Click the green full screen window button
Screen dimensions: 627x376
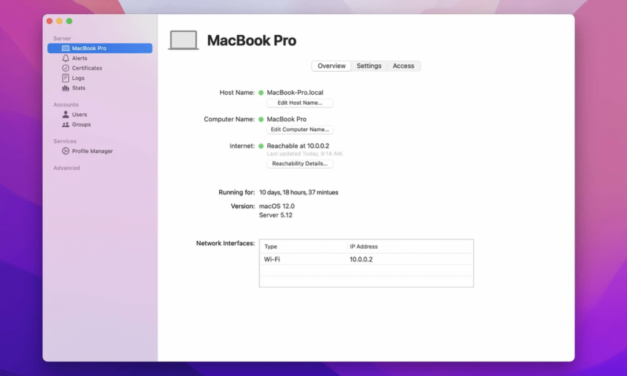click(x=69, y=21)
